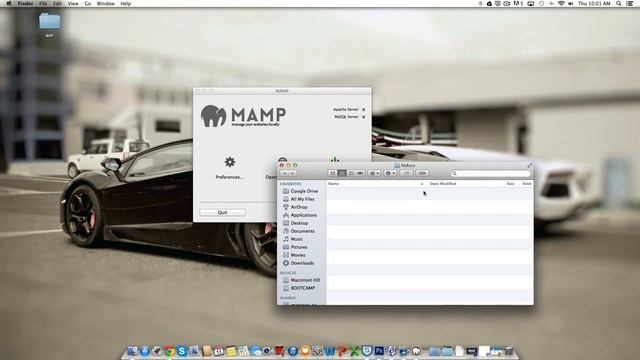Open Calendar from the Dock
Viewport: 640px width, 360px height.
[x=219, y=351]
